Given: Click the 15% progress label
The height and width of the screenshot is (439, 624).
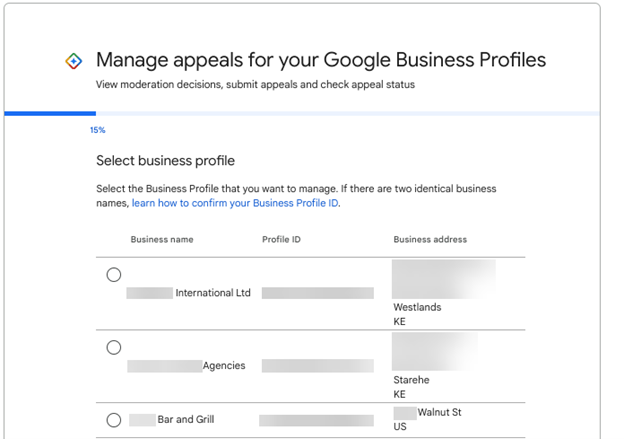Looking at the screenshot, I should pyautogui.click(x=98, y=130).
